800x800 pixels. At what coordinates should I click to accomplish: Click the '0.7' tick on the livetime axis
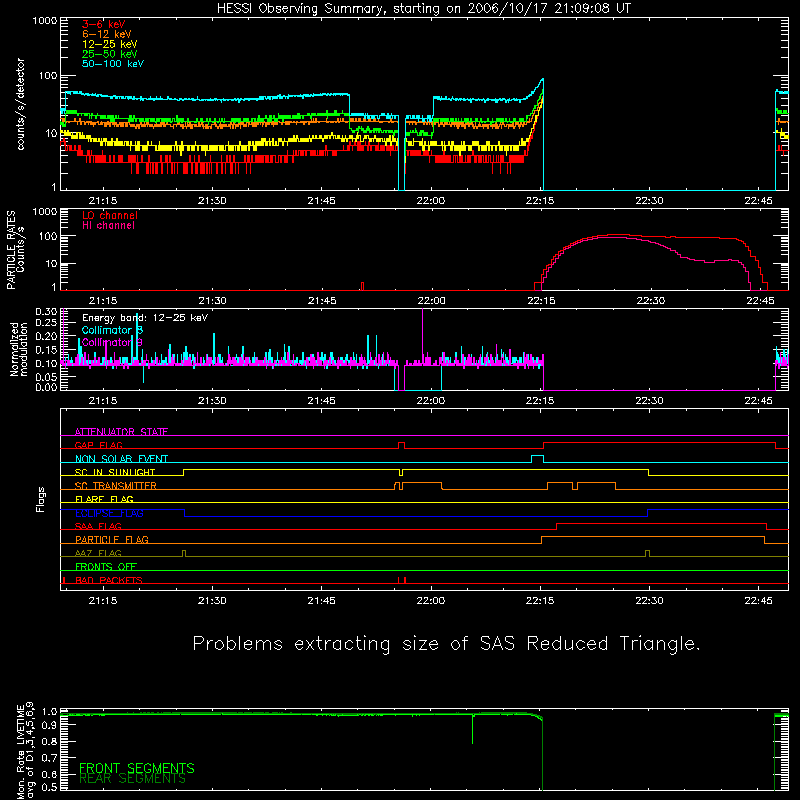point(49,757)
